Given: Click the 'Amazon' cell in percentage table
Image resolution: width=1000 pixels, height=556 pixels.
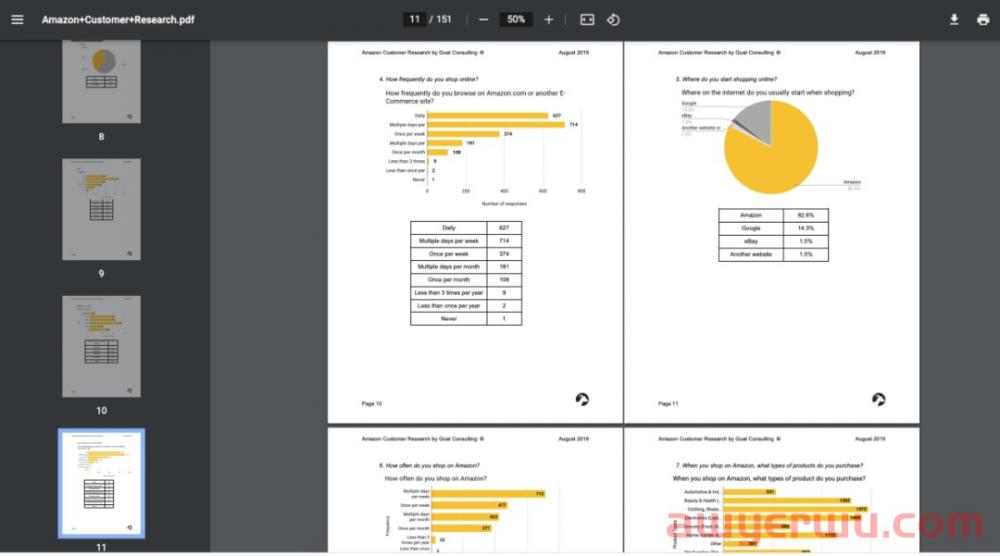Looking at the screenshot, I should click(751, 216).
